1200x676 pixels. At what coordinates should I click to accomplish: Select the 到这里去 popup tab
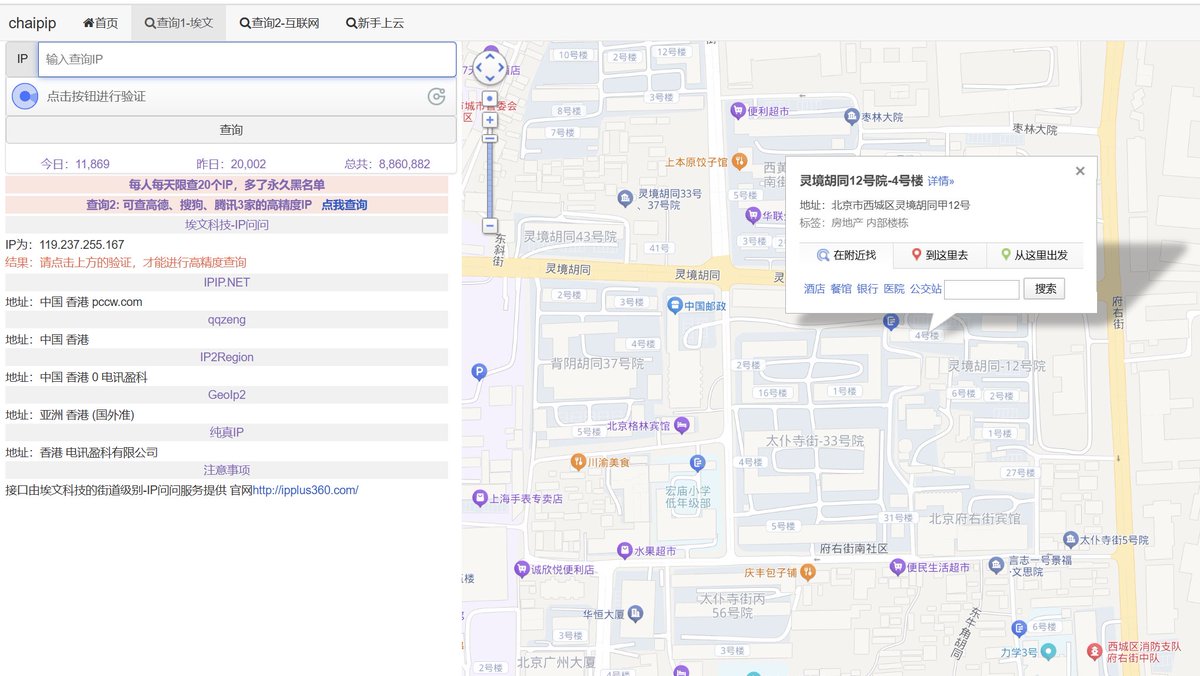pos(939,255)
